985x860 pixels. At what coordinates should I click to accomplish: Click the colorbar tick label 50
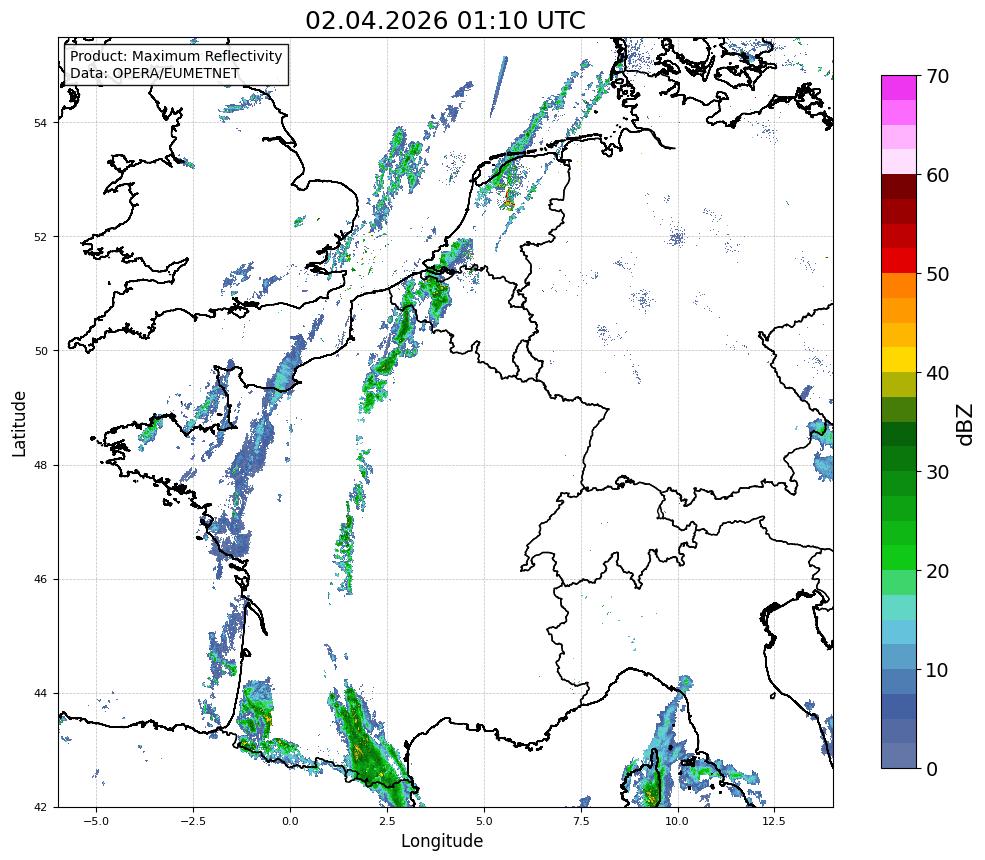pyautogui.click(x=937, y=275)
